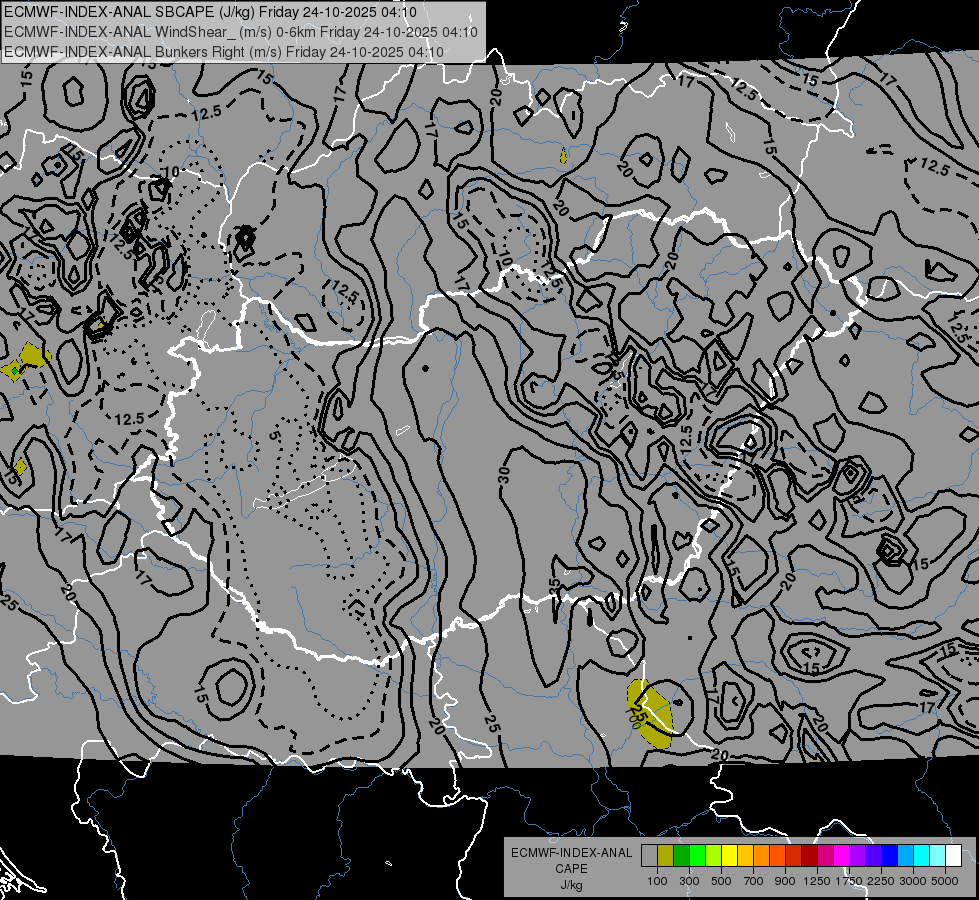This screenshot has height=900, width=979.
Task: Click the contour label 30 on the map
Action: pos(504,475)
